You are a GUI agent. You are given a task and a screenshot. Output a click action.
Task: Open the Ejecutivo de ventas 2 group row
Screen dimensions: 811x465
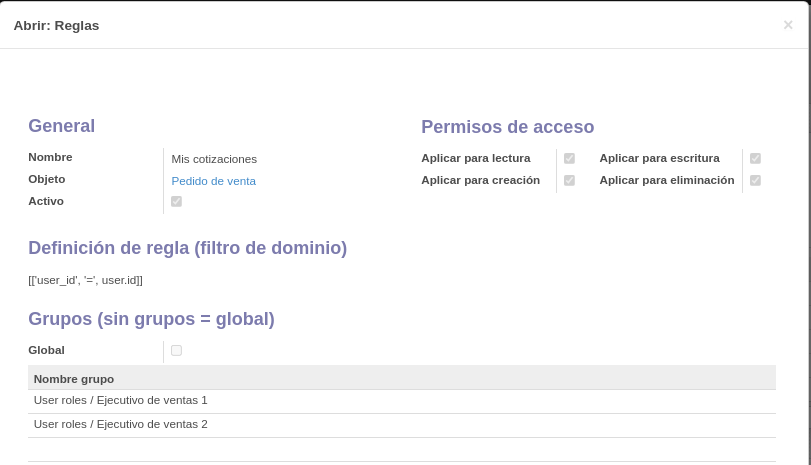402,425
